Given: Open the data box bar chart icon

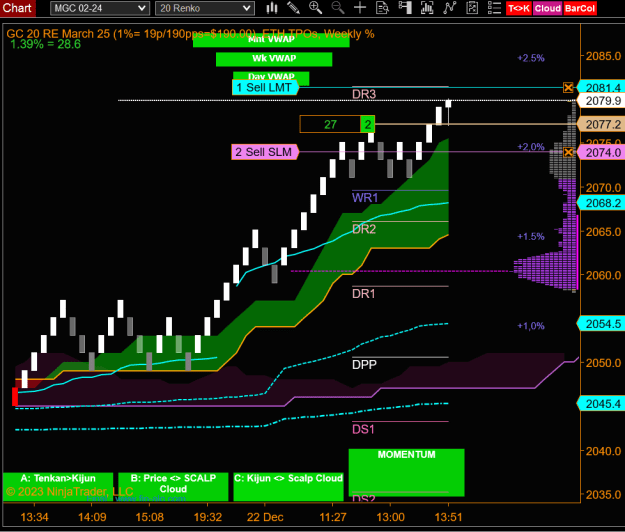Looking at the screenshot, I should [x=427, y=8].
